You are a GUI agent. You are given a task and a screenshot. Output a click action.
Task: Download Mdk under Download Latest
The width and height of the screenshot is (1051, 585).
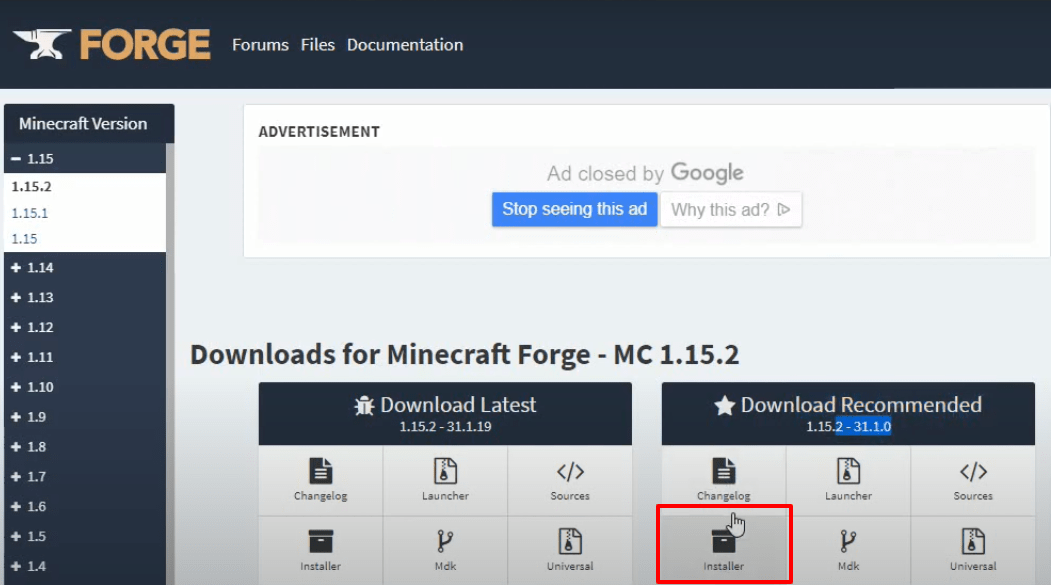click(445, 550)
